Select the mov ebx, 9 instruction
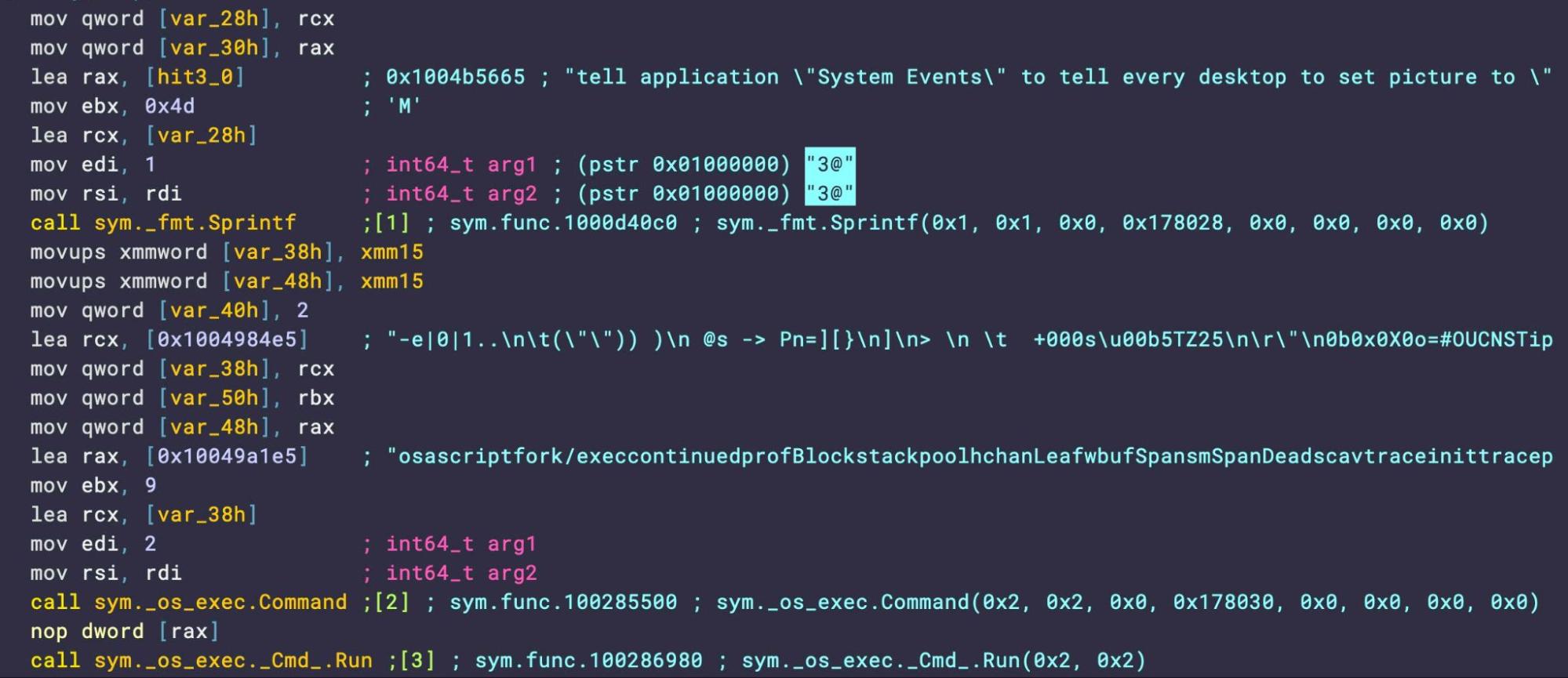1568x678 pixels. click(93, 485)
